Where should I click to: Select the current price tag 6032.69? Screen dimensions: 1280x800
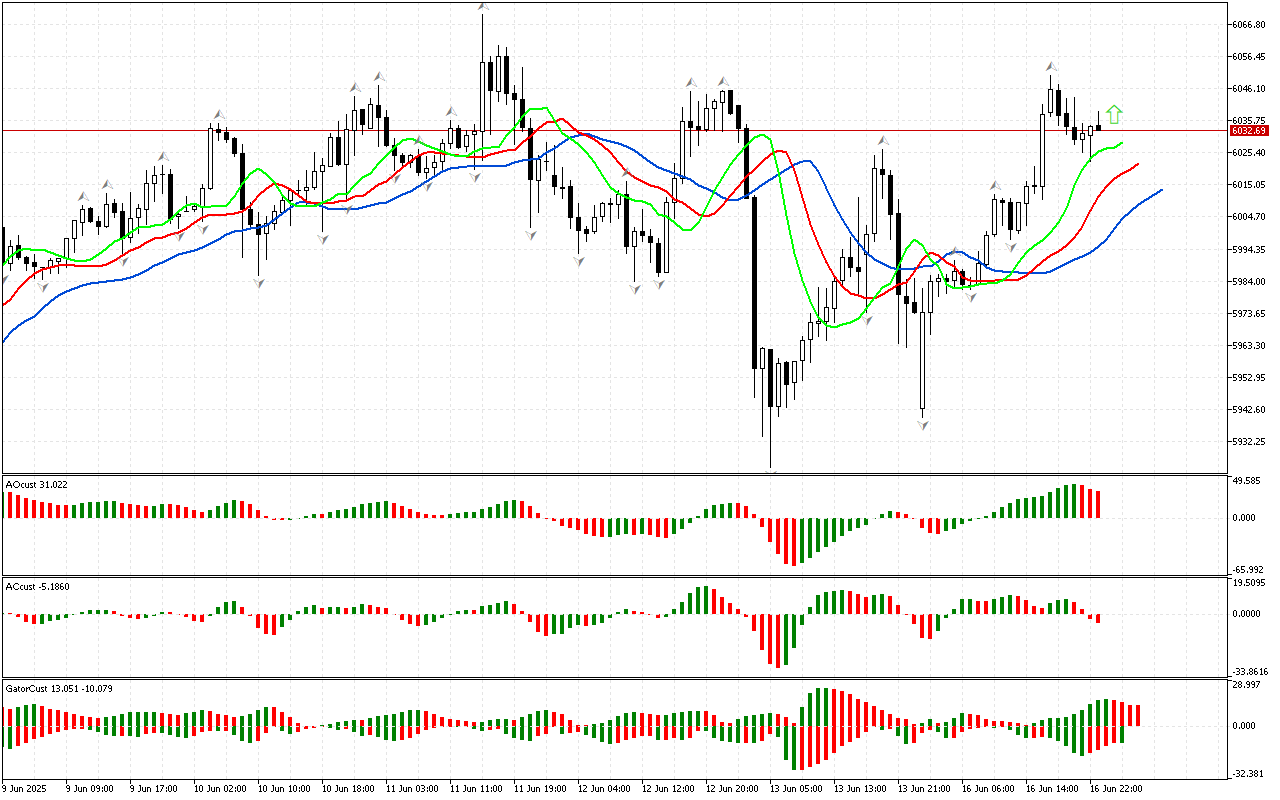click(x=1248, y=131)
